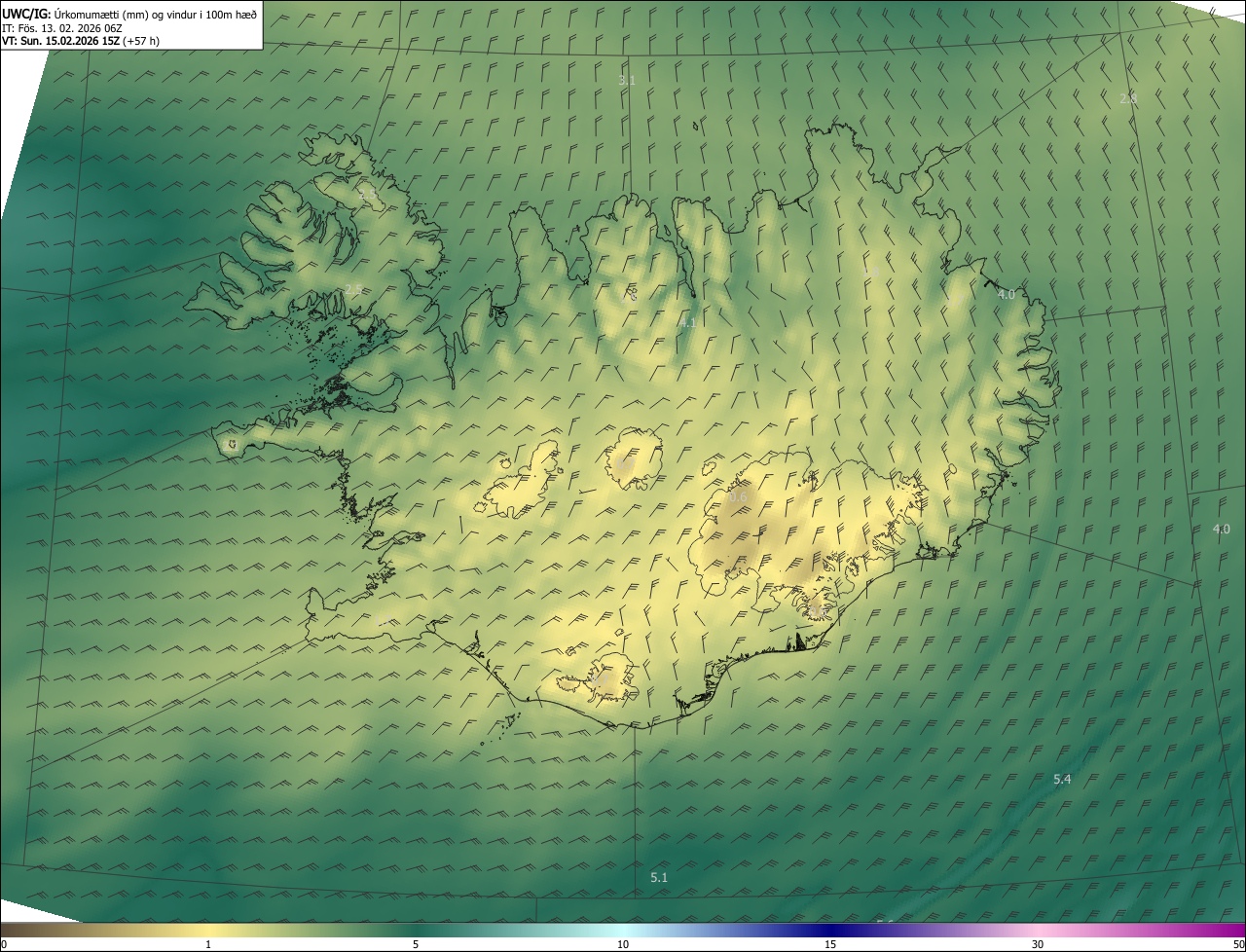
Task: Click the 2.8 value label over the ocean
Action: [x=1128, y=98]
